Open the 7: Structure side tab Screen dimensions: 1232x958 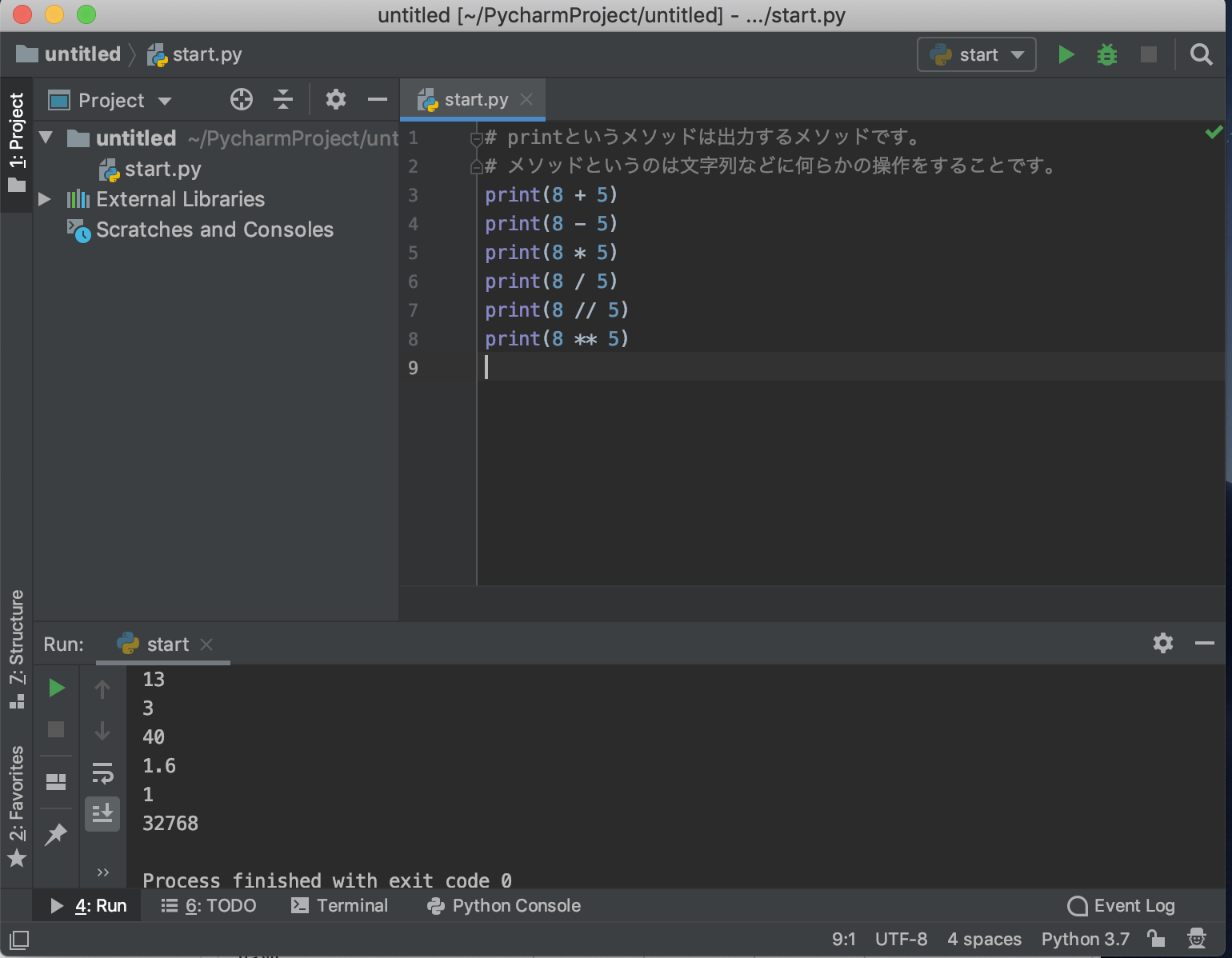pos(17,649)
